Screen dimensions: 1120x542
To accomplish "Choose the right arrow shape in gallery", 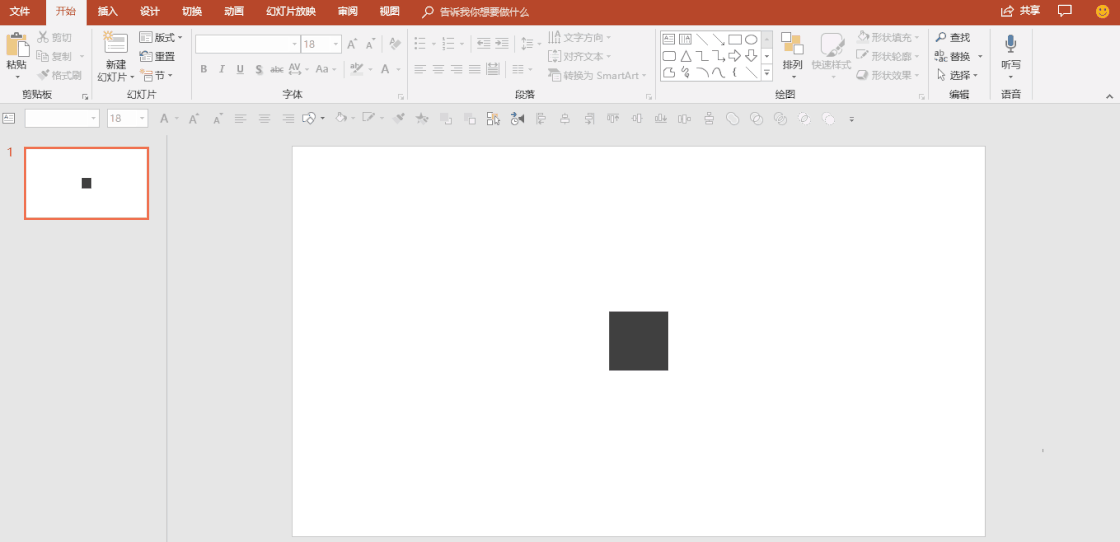I will point(734,56).
